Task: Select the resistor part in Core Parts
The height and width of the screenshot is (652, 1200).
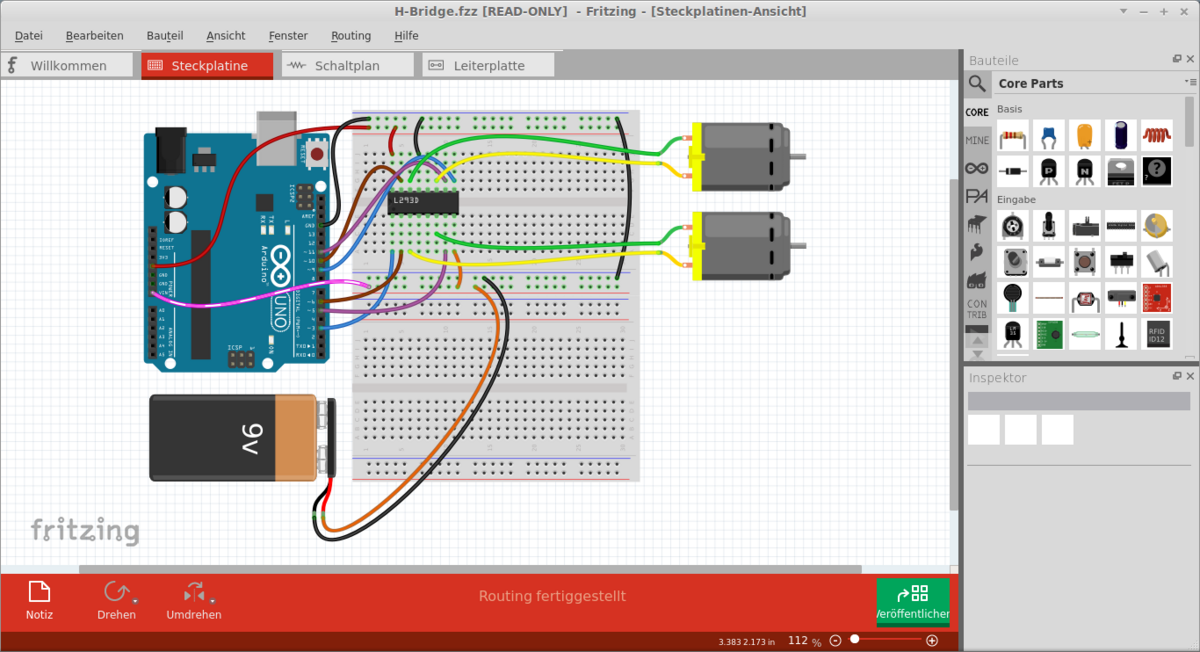Action: (1012, 135)
